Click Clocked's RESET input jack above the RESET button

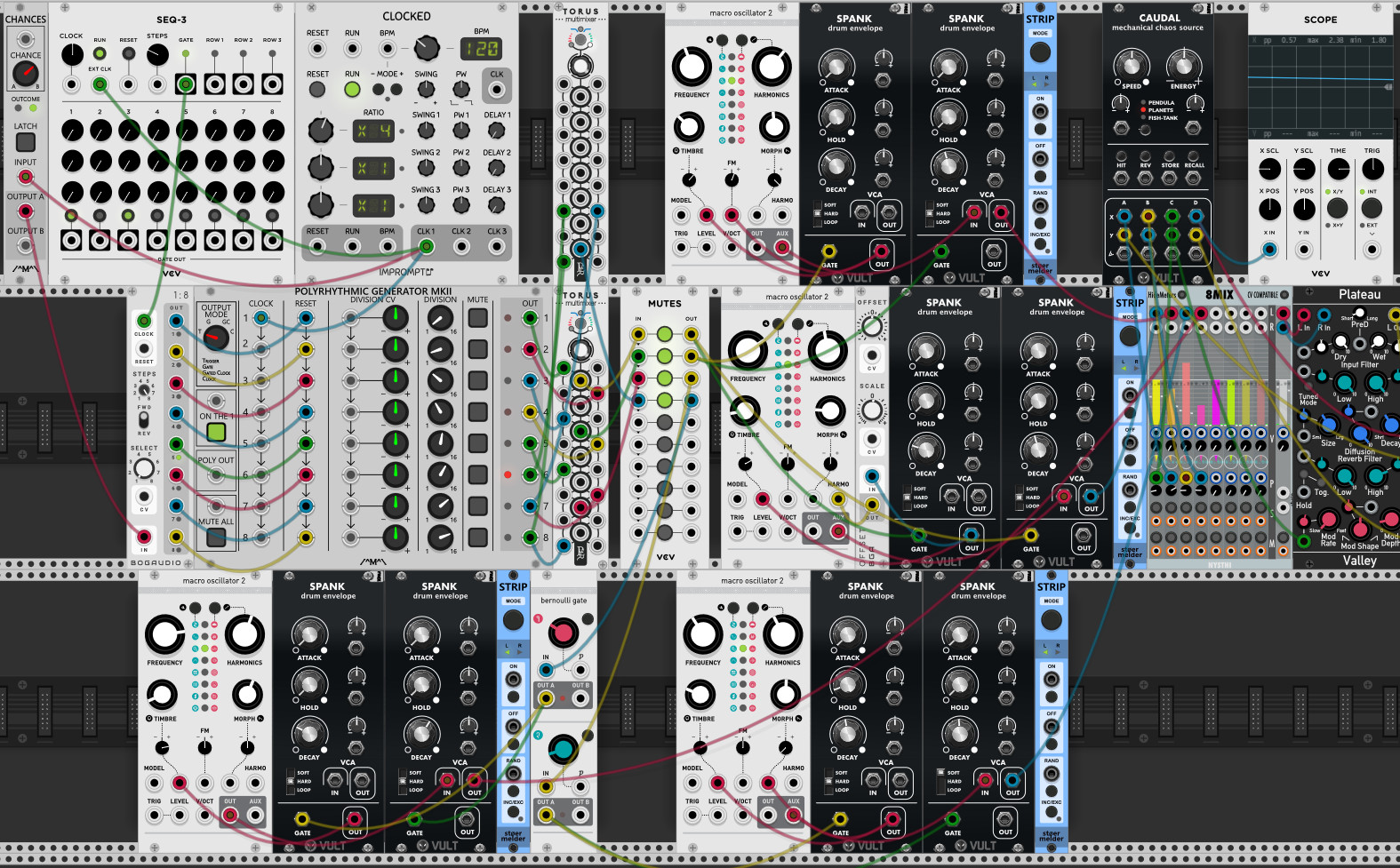[x=317, y=50]
